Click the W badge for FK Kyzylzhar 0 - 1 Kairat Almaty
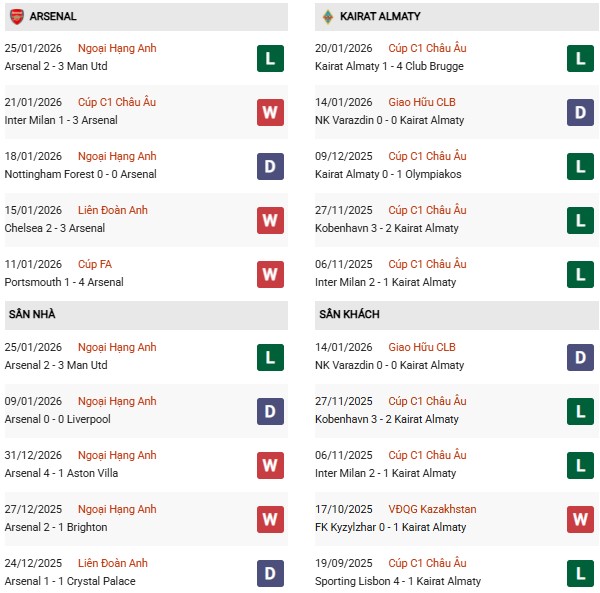The height and width of the screenshot is (593, 600). click(580, 519)
